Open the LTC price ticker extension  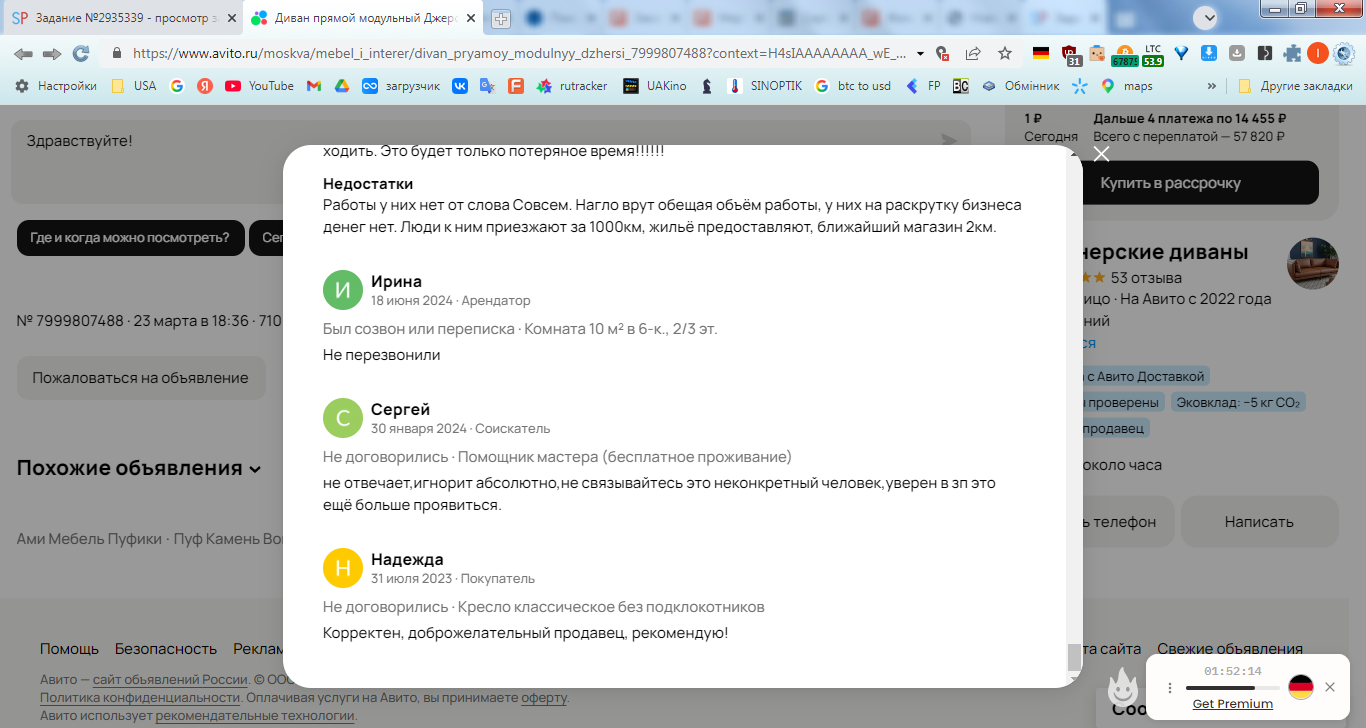[1153, 54]
